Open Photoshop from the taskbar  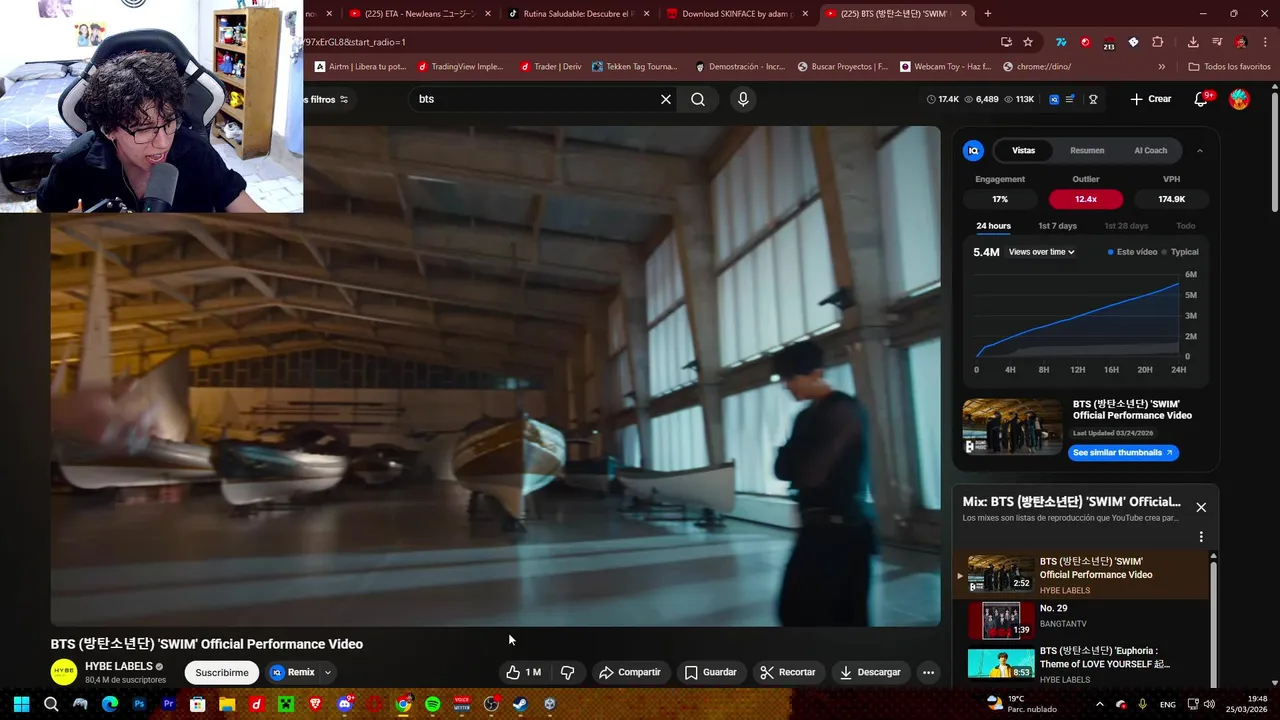[x=139, y=704]
